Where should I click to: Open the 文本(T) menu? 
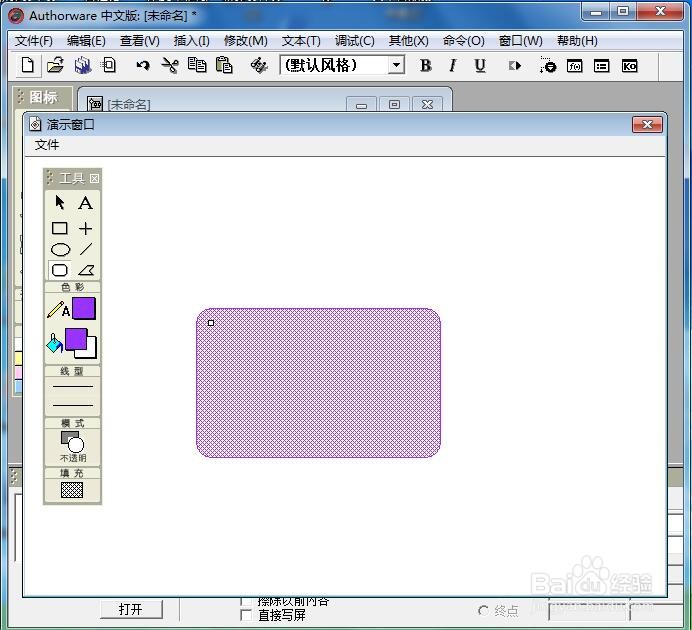[x=301, y=41]
